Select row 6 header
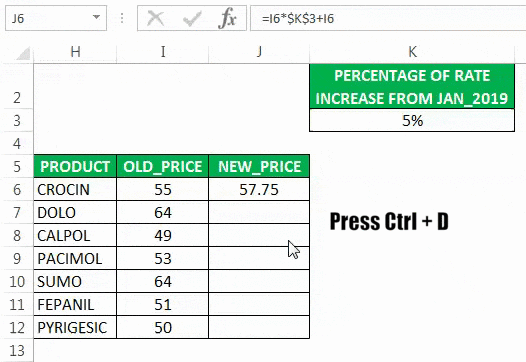The height and width of the screenshot is (362, 526). (x=17, y=190)
